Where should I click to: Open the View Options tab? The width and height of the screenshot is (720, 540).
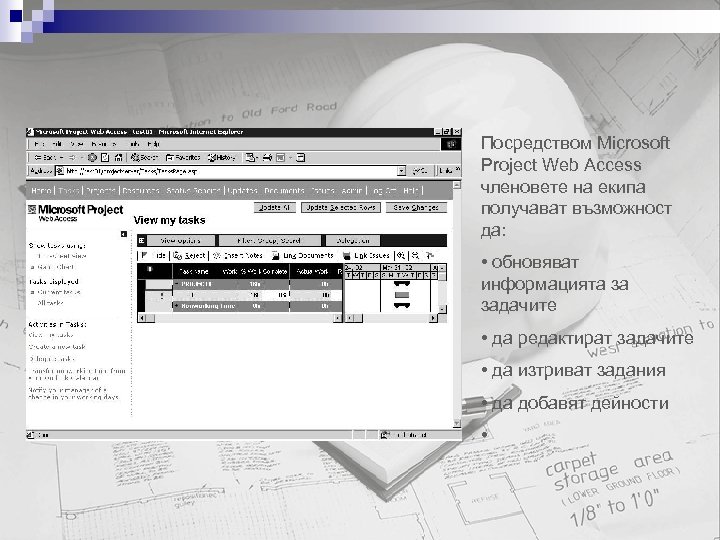(x=180, y=241)
